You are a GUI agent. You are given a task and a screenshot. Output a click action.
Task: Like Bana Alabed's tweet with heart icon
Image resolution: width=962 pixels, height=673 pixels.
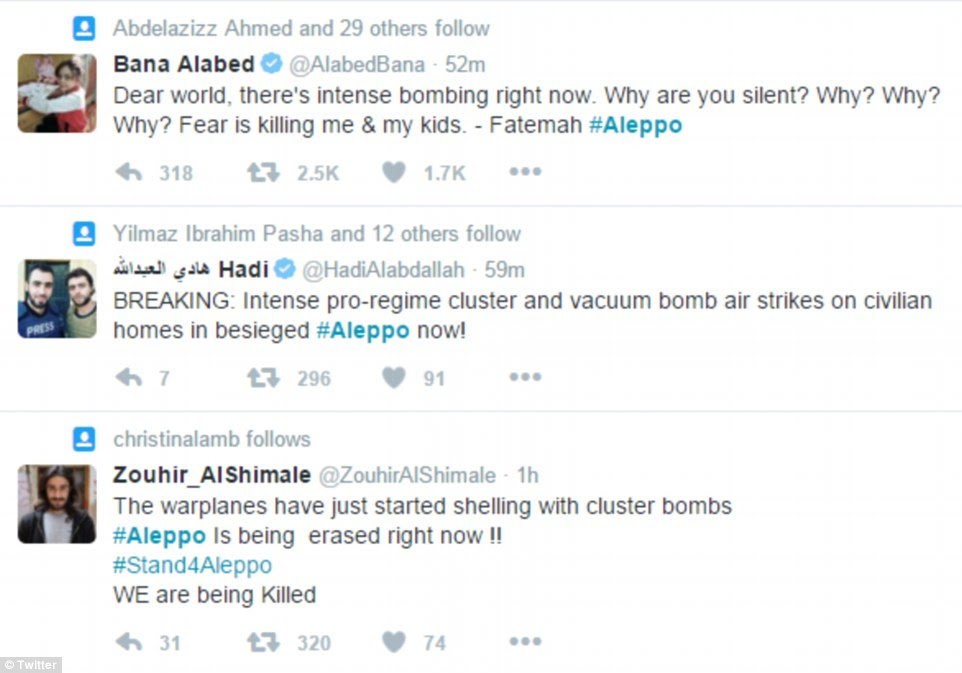[x=394, y=172]
